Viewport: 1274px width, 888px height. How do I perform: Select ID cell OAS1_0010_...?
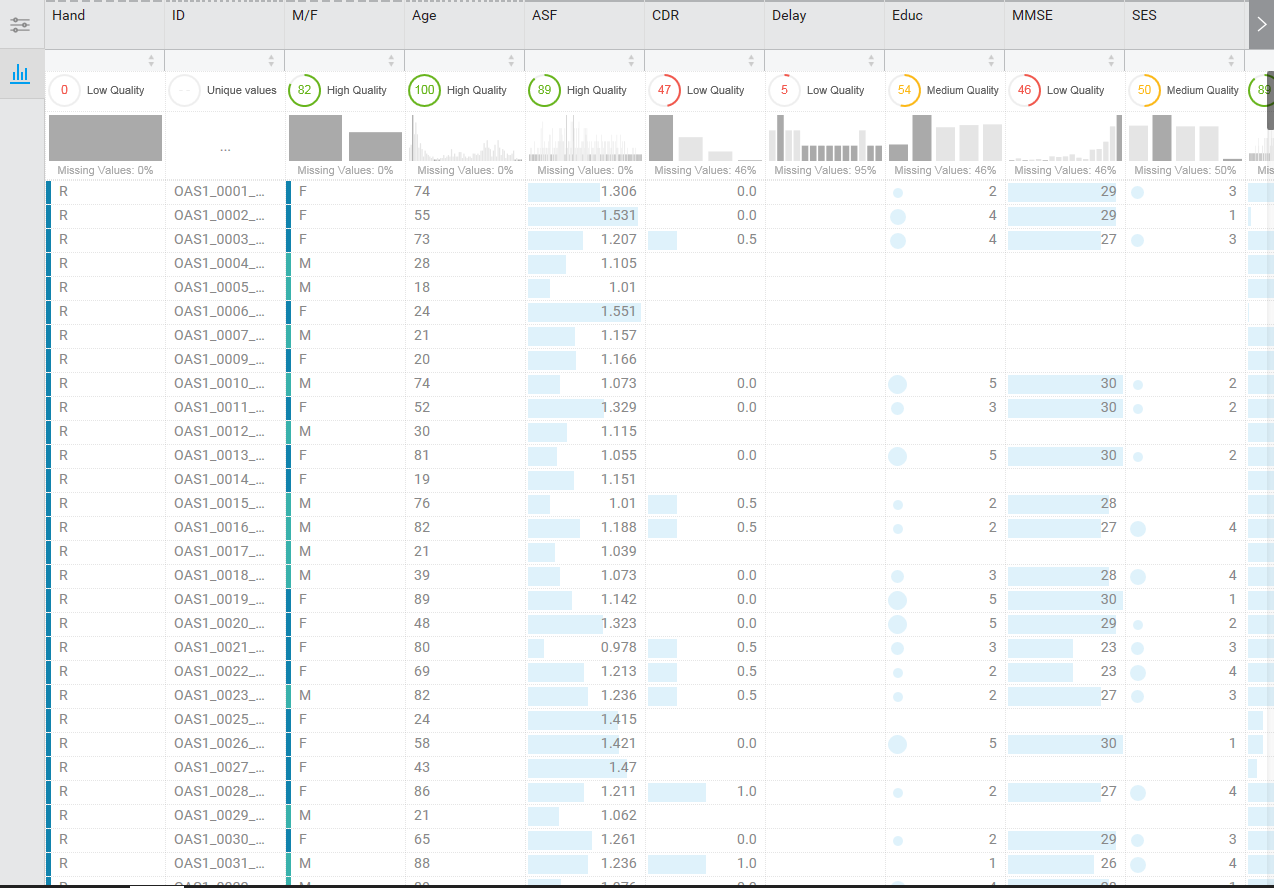click(x=219, y=383)
